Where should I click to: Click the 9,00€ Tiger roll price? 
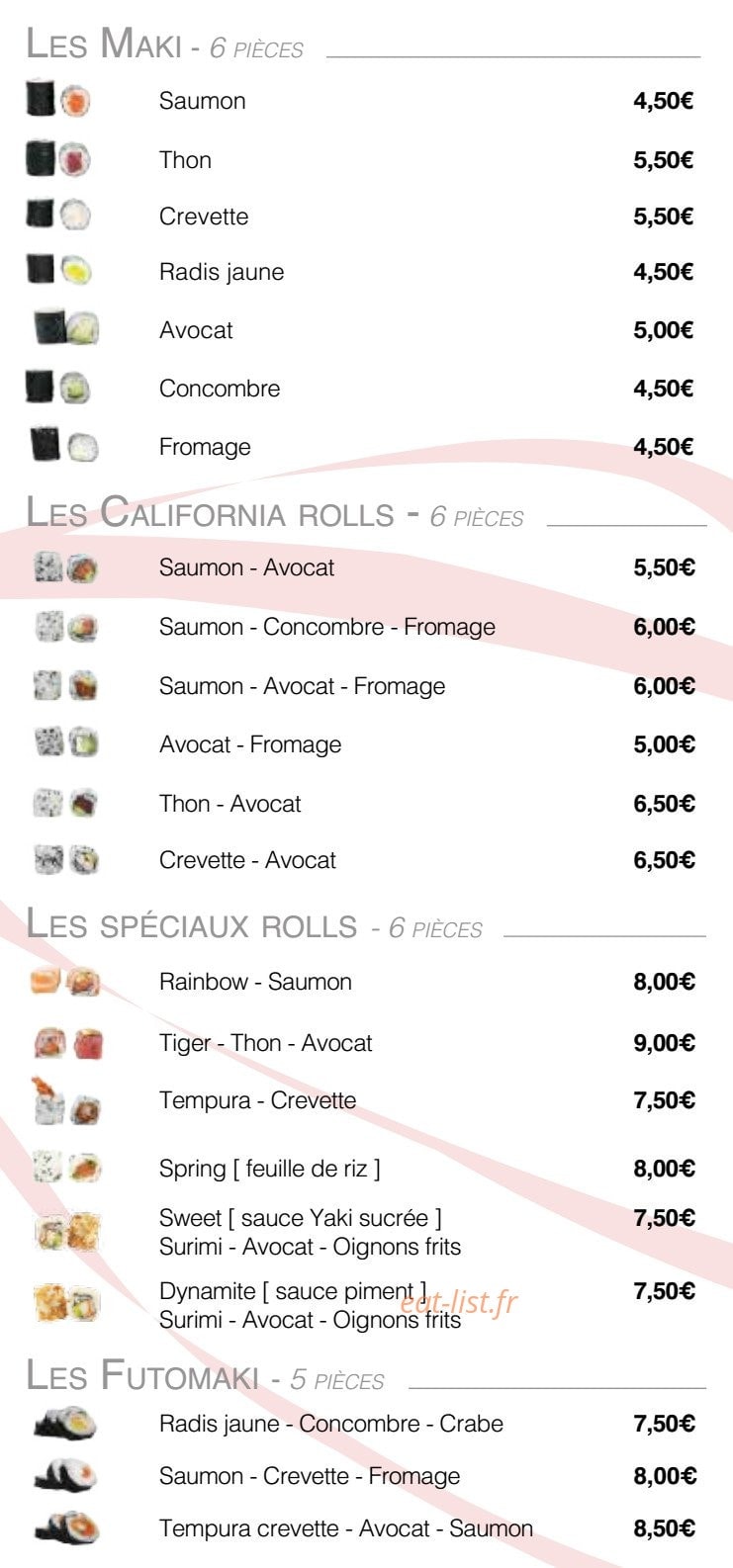(x=664, y=1043)
